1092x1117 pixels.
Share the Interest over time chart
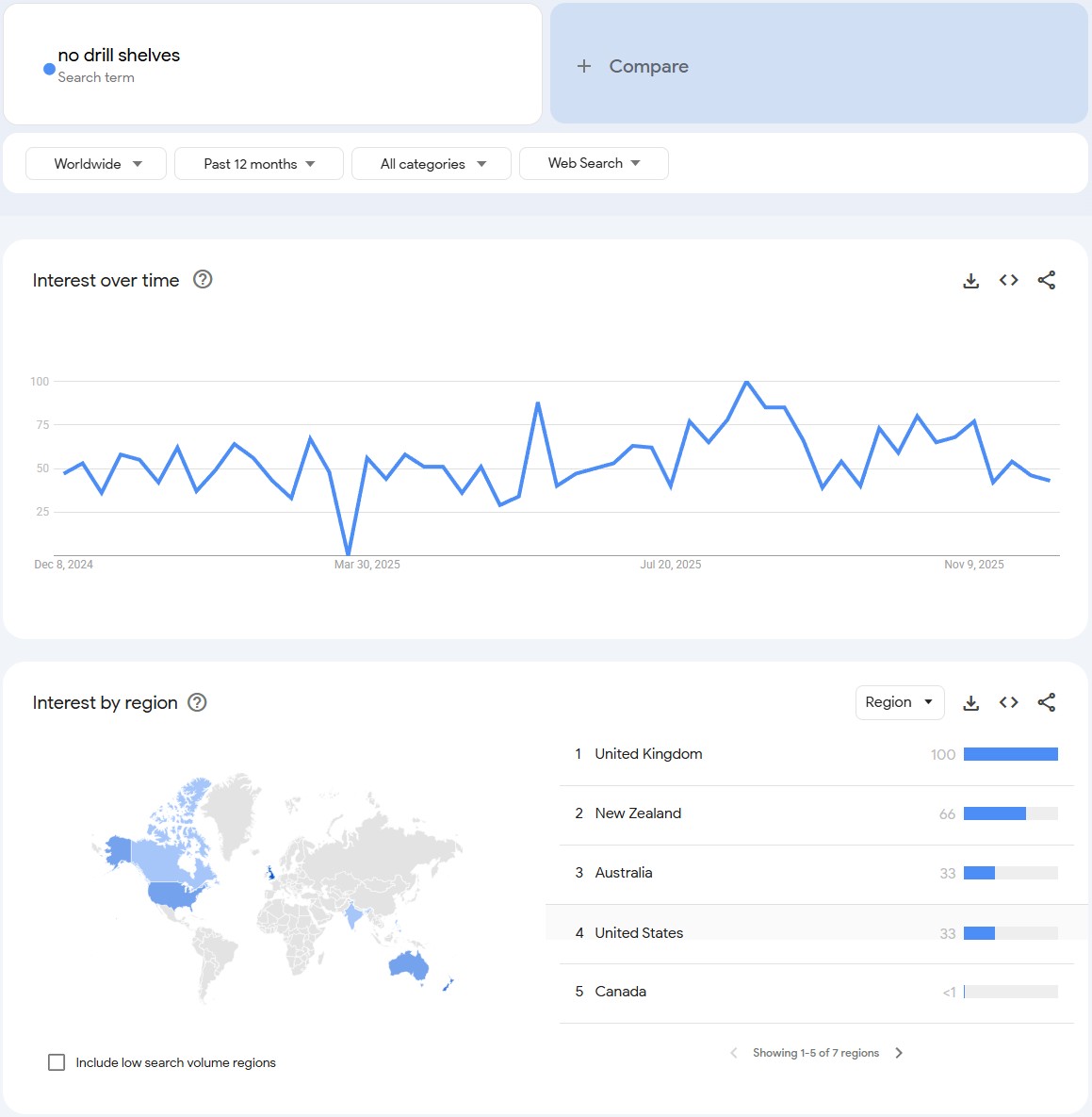coord(1046,280)
